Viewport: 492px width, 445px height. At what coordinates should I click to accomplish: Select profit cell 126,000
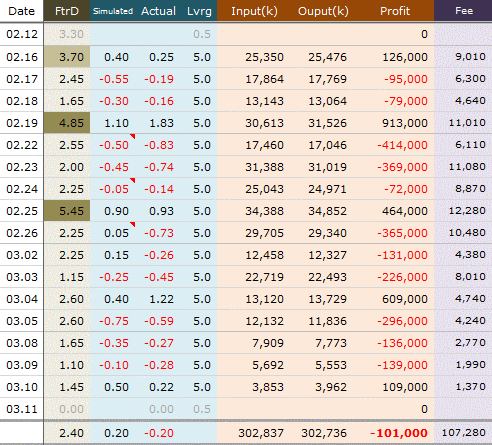click(405, 57)
